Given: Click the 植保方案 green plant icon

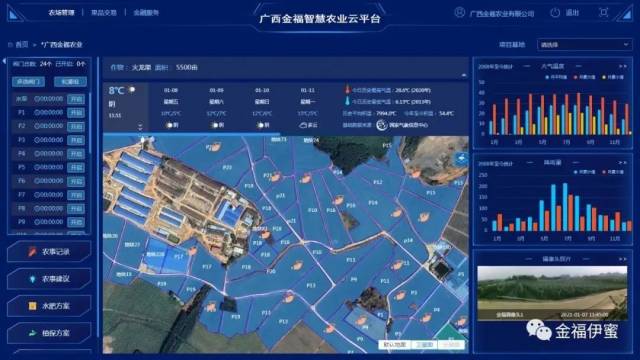Looking at the screenshot, I should [x=33, y=333].
